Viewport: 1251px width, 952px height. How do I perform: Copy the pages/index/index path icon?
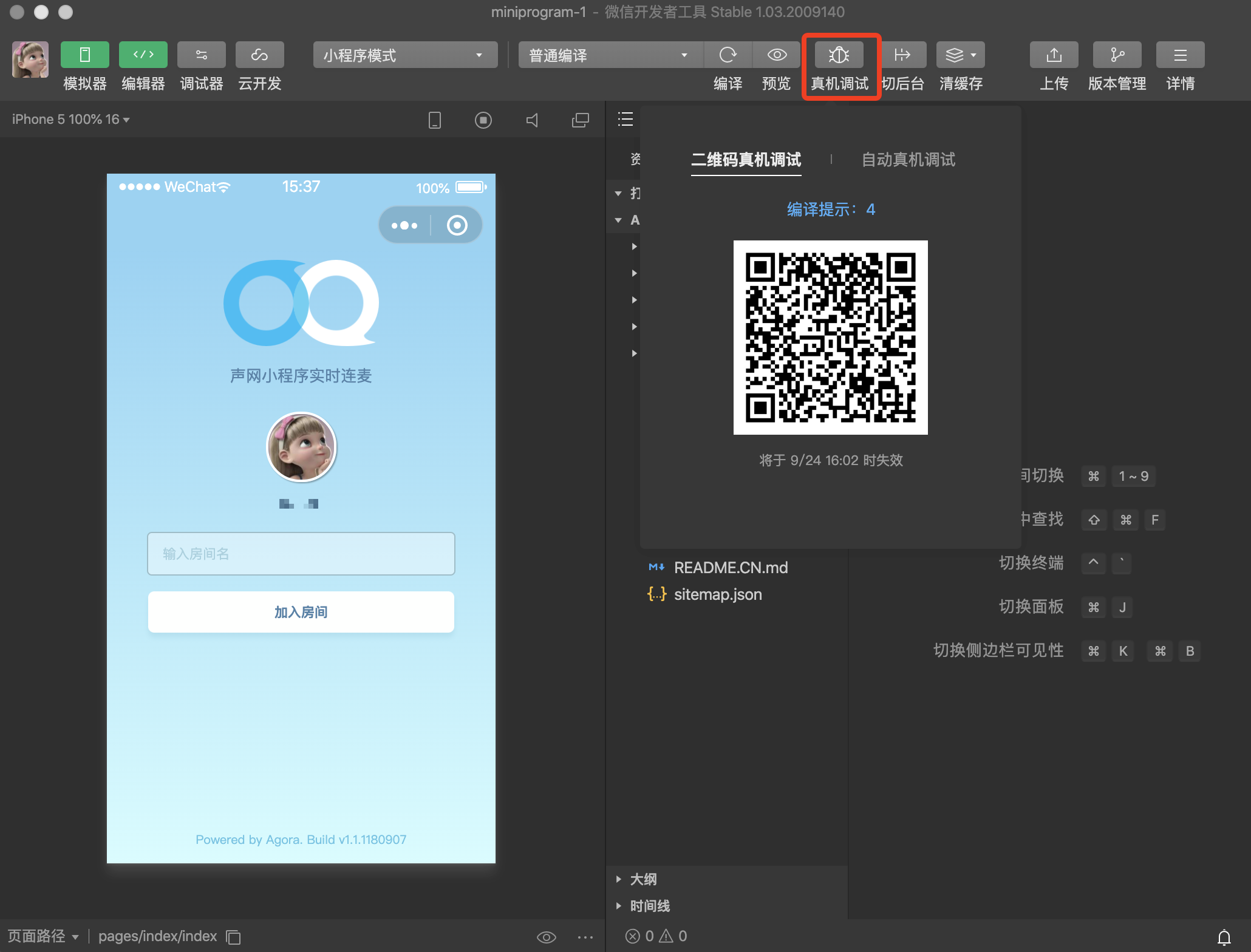[x=233, y=937]
